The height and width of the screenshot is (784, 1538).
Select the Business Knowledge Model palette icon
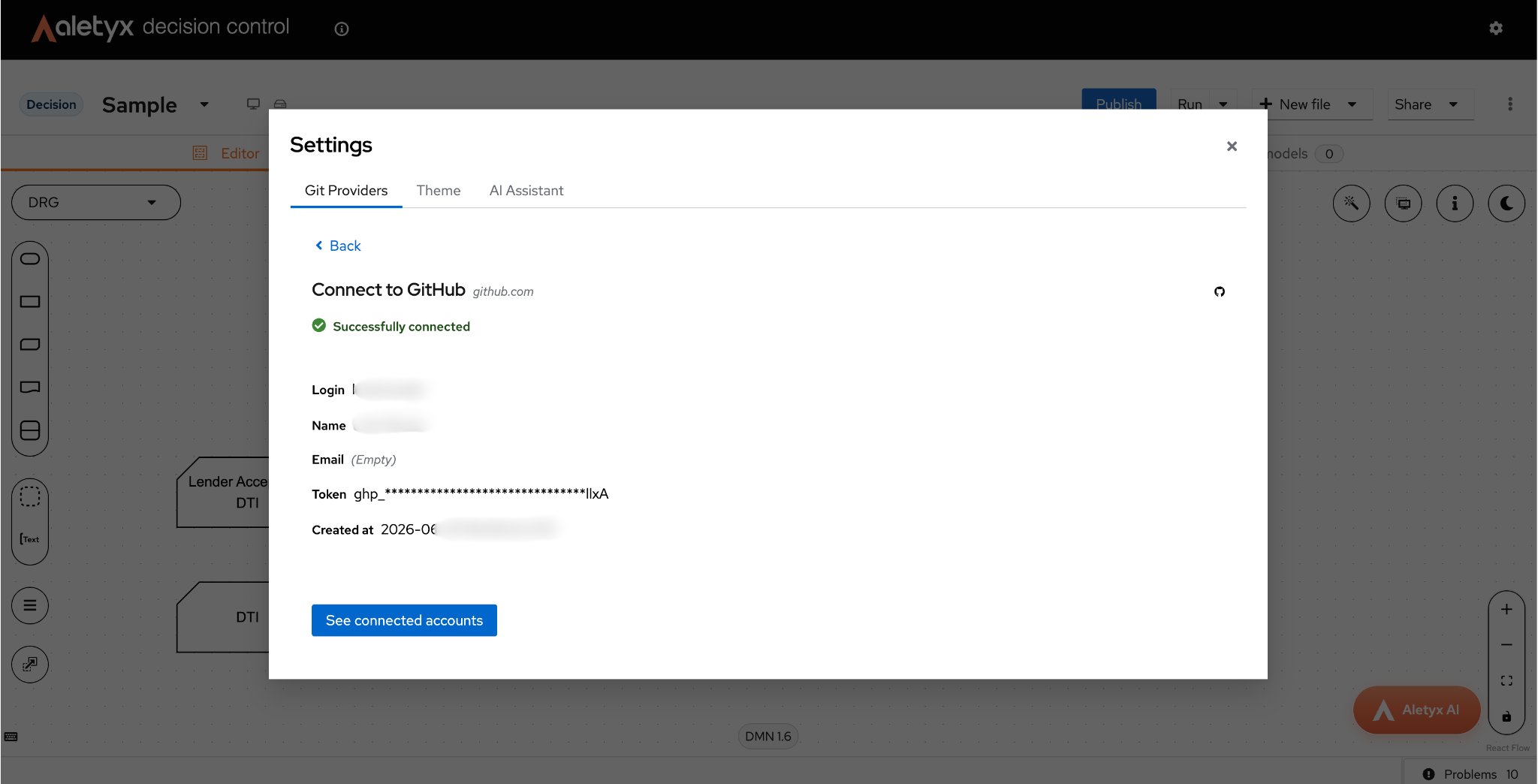(30, 344)
